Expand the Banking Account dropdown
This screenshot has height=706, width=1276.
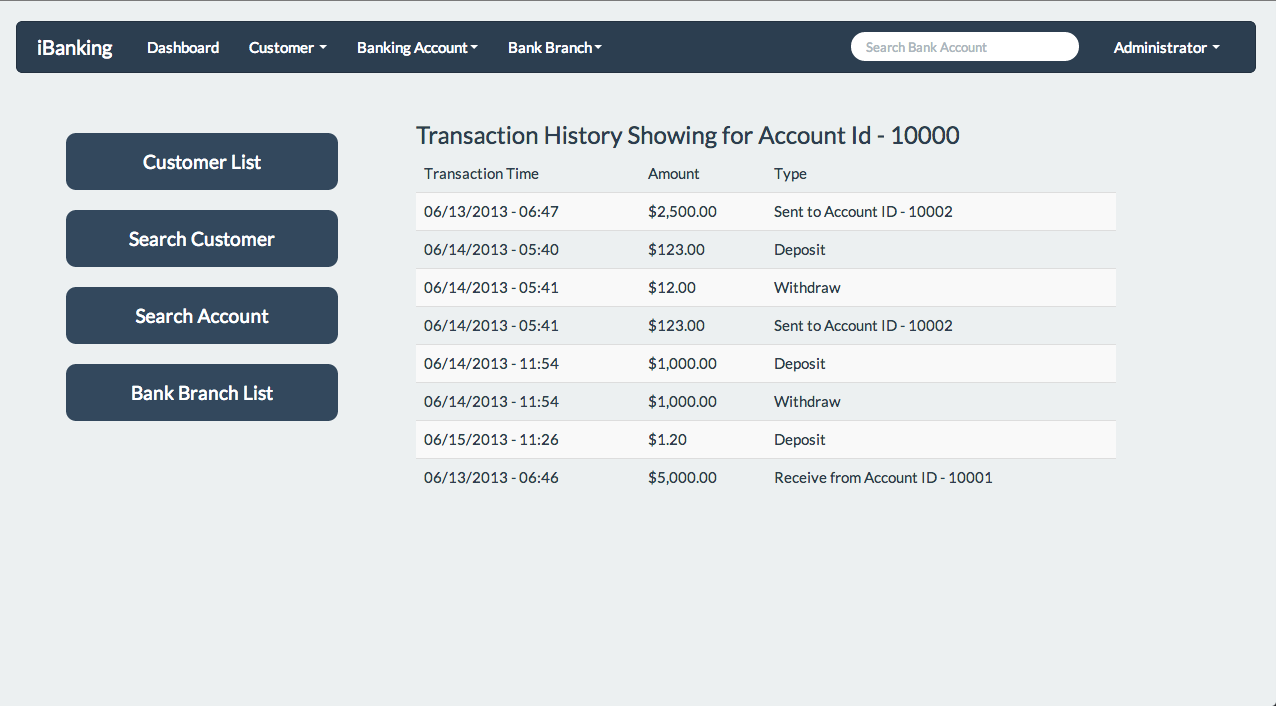click(417, 47)
